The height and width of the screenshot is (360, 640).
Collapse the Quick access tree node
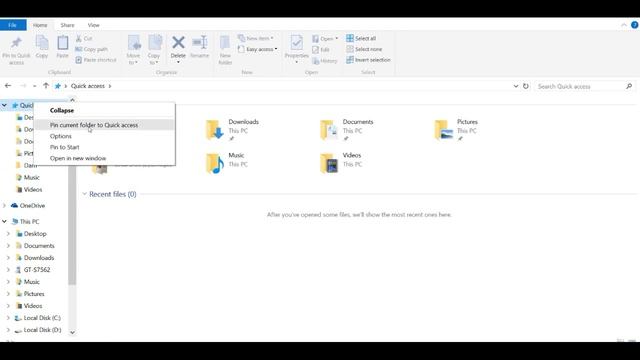coord(4,105)
